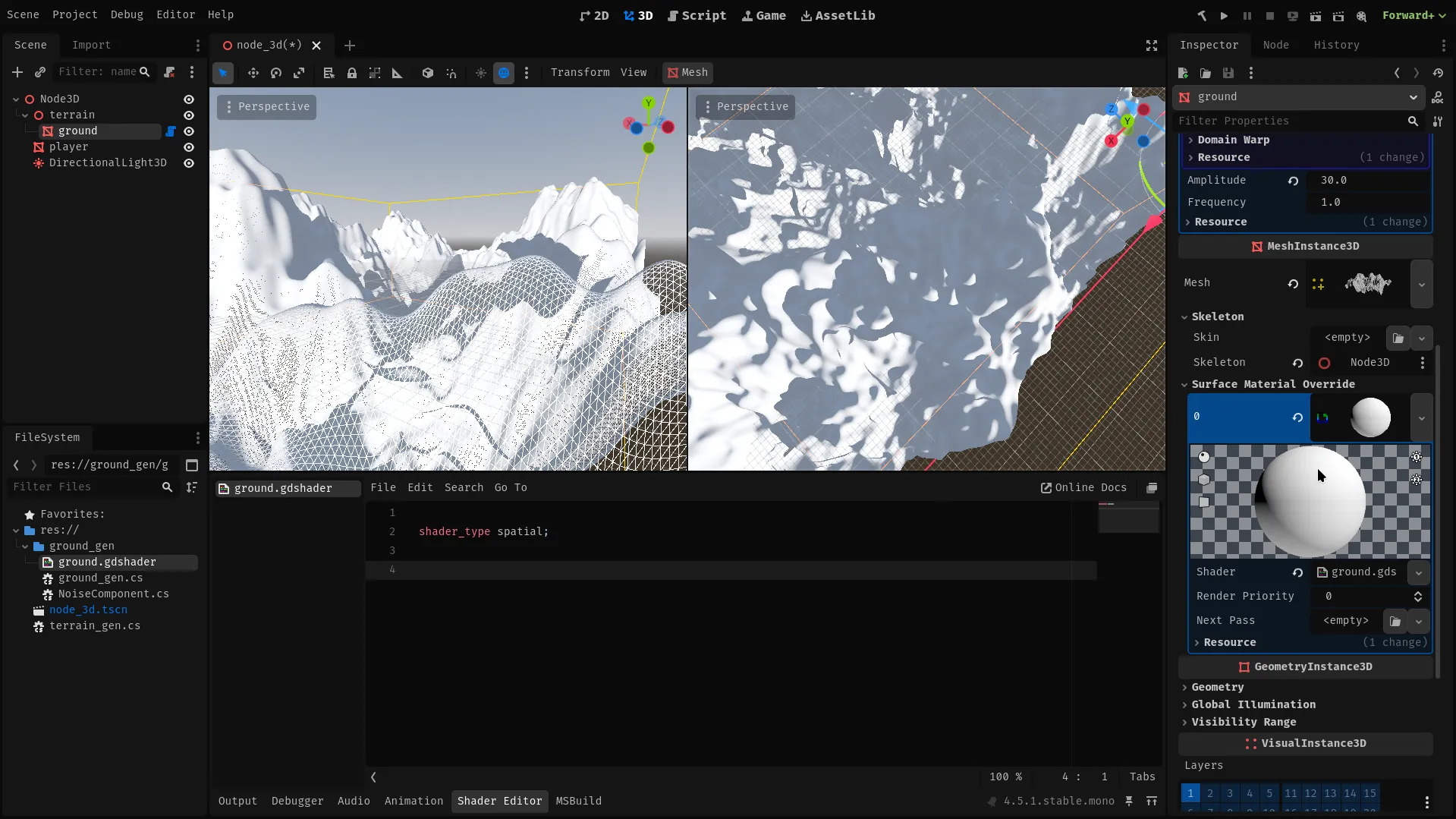1456x819 pixels.
Task: Lock the selected node with lock icon
Action: [351, 72]
